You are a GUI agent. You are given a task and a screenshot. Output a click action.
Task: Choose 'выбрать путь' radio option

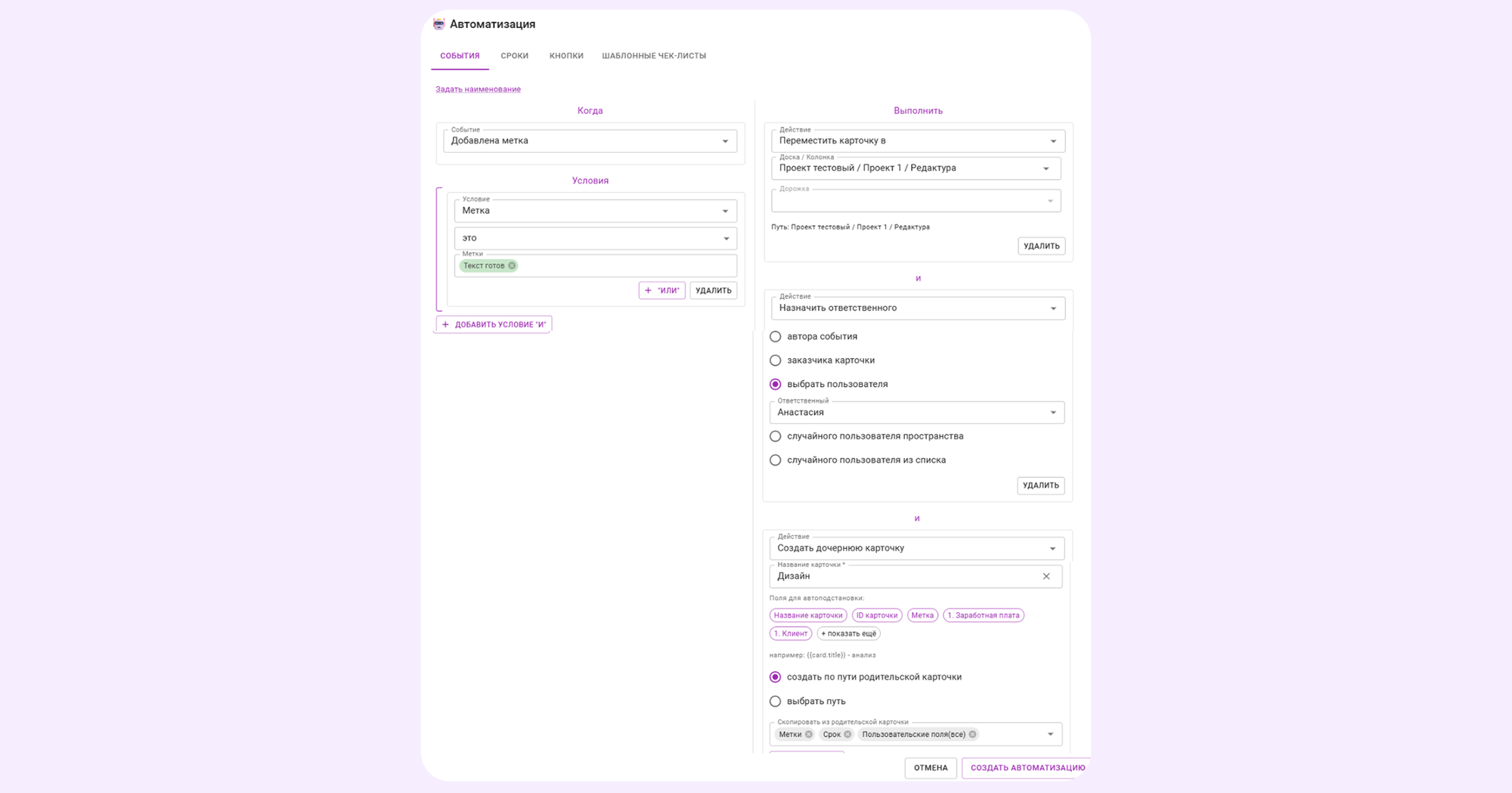click(x=775, y=702)
